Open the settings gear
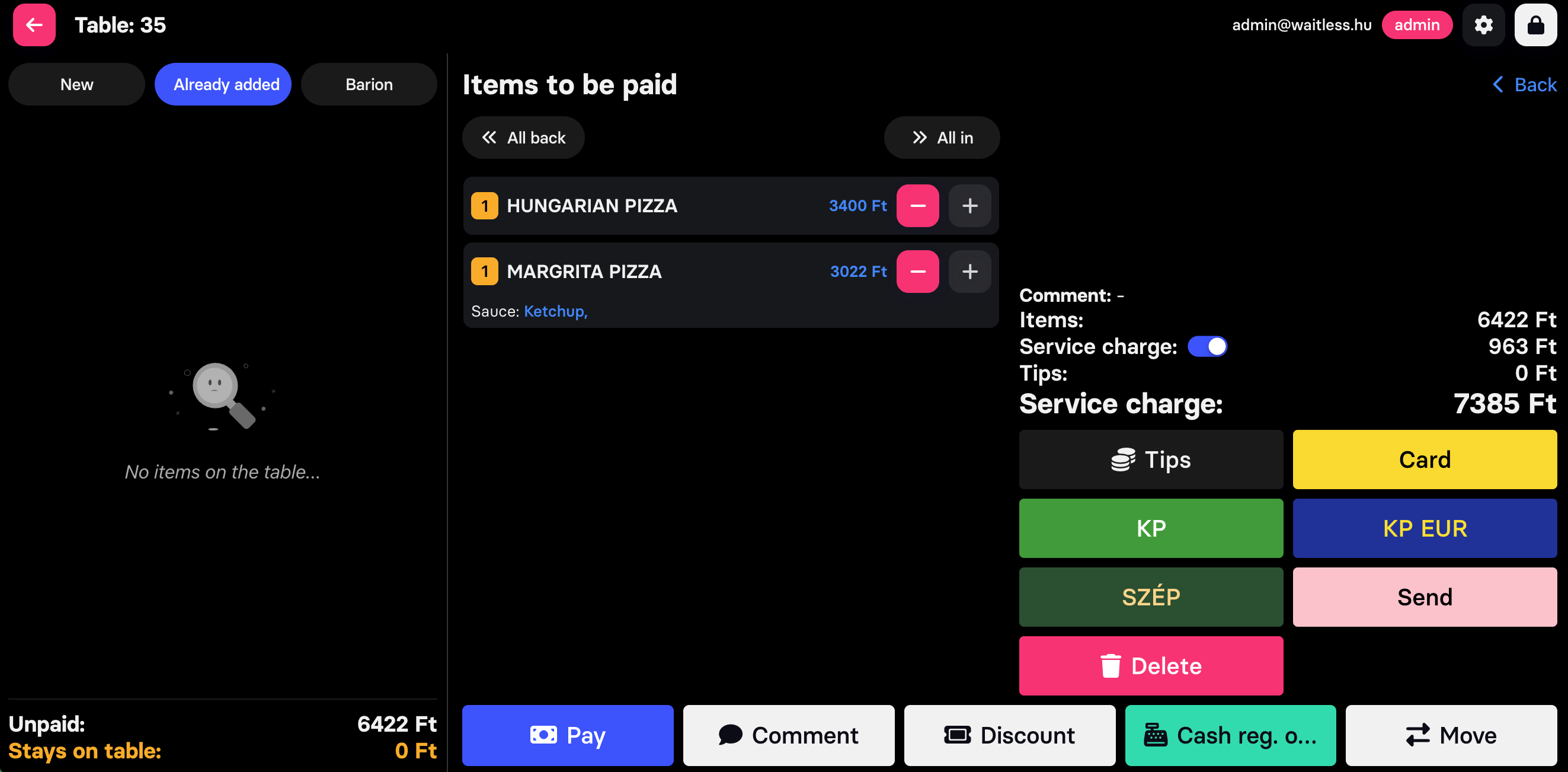This screenshot has width=1568, height=772. [1483, 25]
